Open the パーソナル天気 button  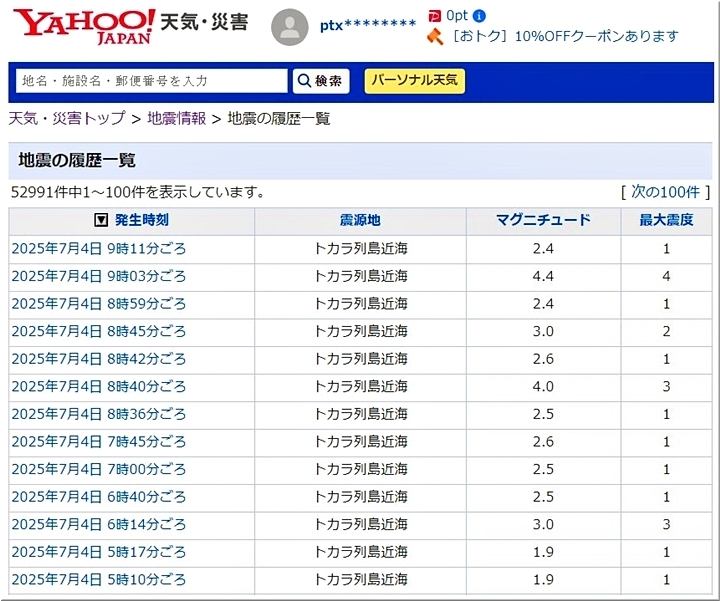coord(414,80)
